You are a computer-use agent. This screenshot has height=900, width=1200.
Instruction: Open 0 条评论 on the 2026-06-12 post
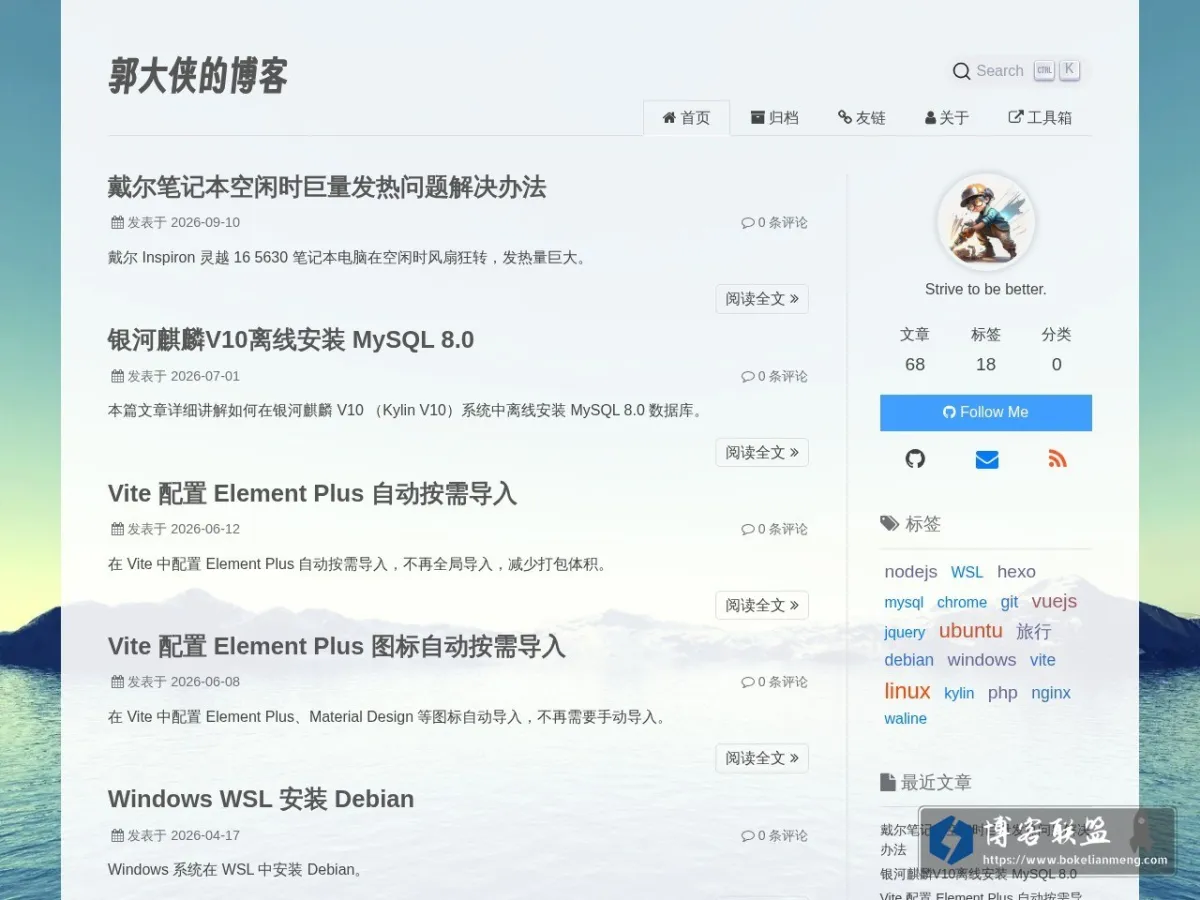click(774, 529)
